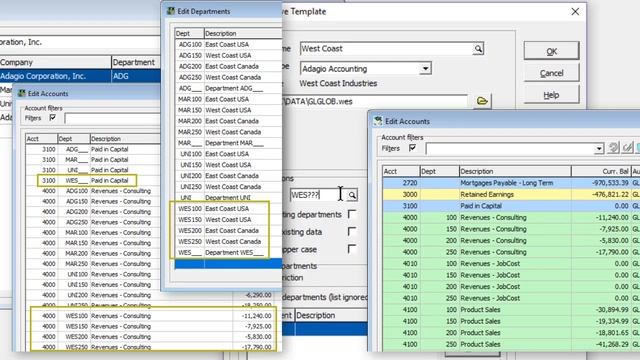Click the WES??? department mask field
The height and width of the screenshot is (360, 640).
318,195
